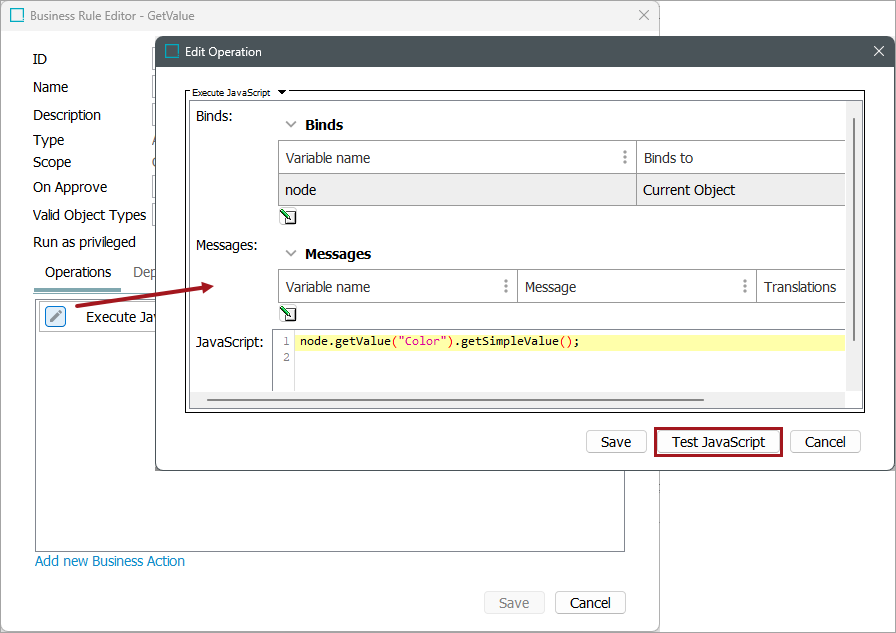This screenshot has width=896, height=633.
Task: Switch to the Operations tab
Action: [x=78, y=272]
